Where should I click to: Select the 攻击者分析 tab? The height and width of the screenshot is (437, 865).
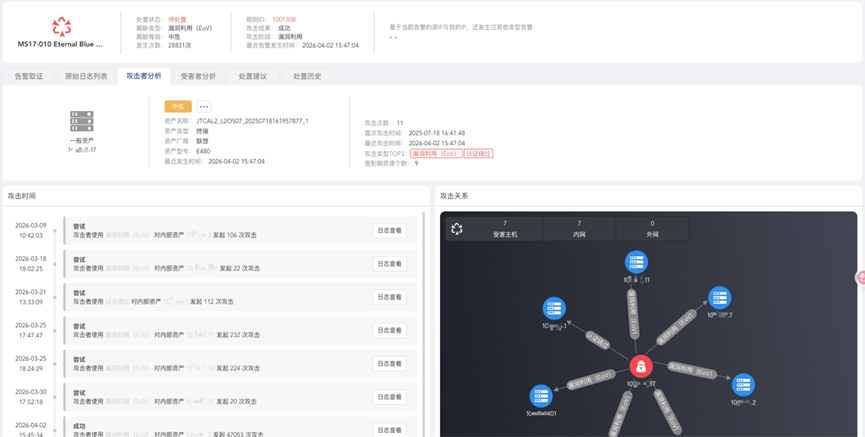click(144, 76)
